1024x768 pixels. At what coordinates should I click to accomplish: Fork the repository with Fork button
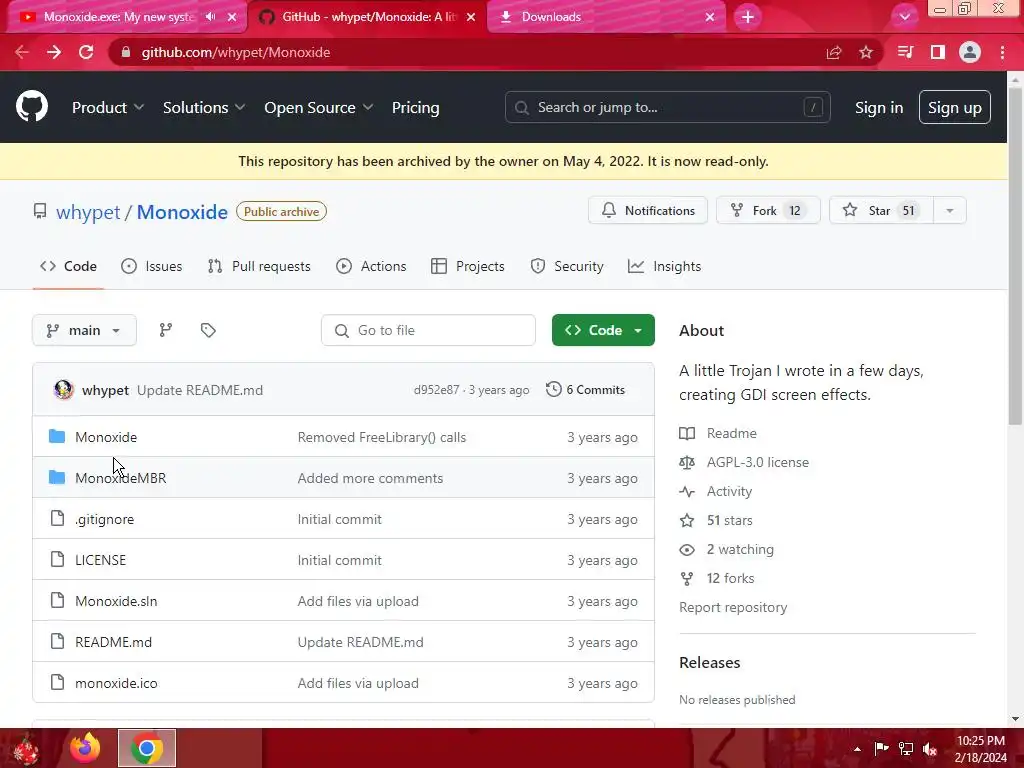click(768, 211)
